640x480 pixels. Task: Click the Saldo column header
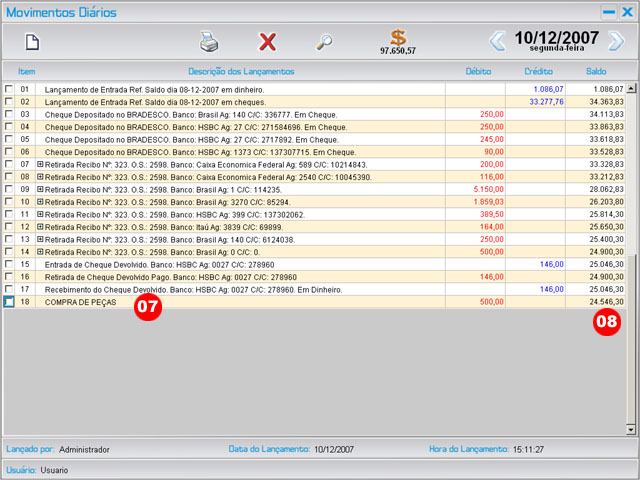click(596, 72)
